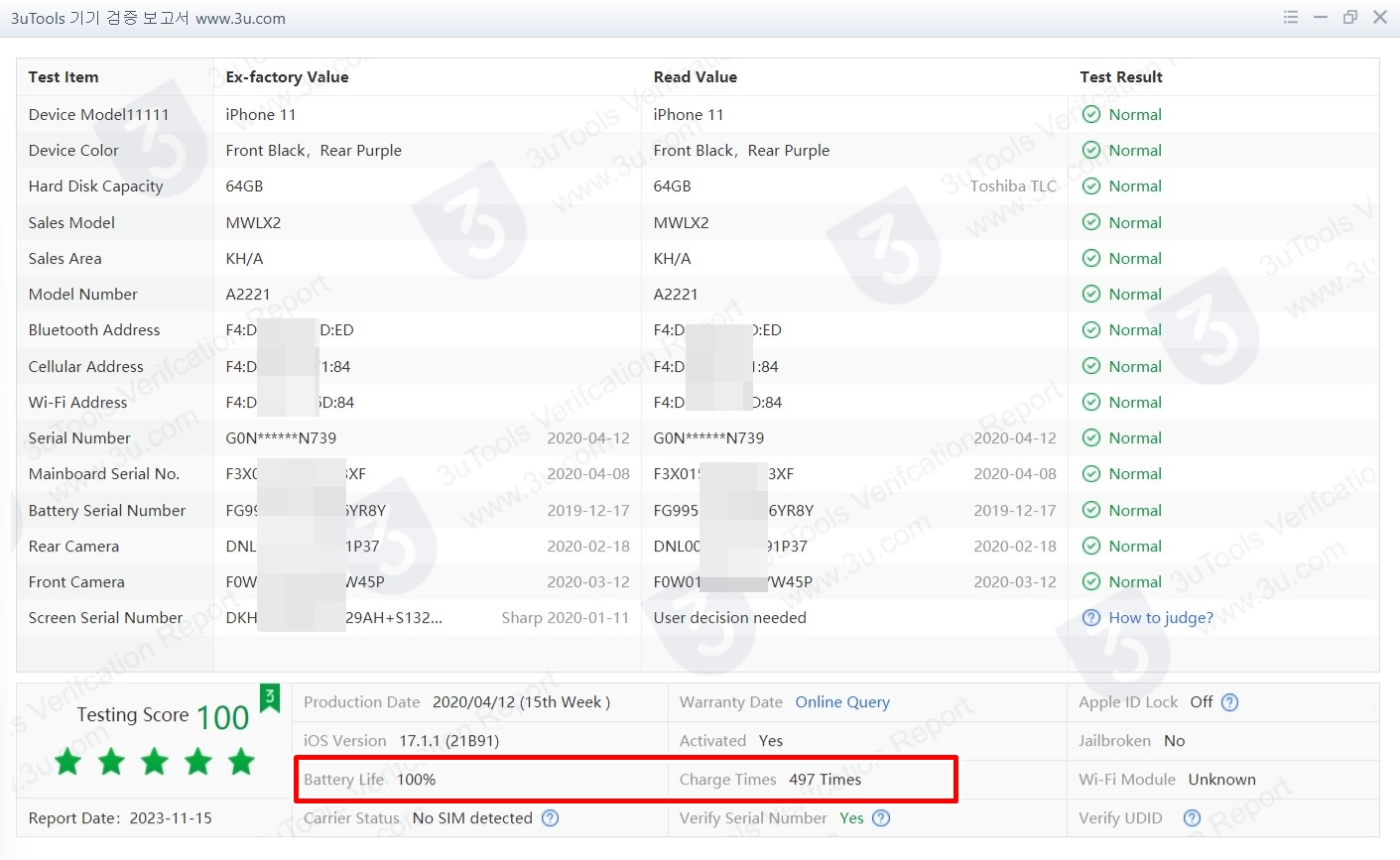Click the Verify Serial Number Yes value

[851, 818]
